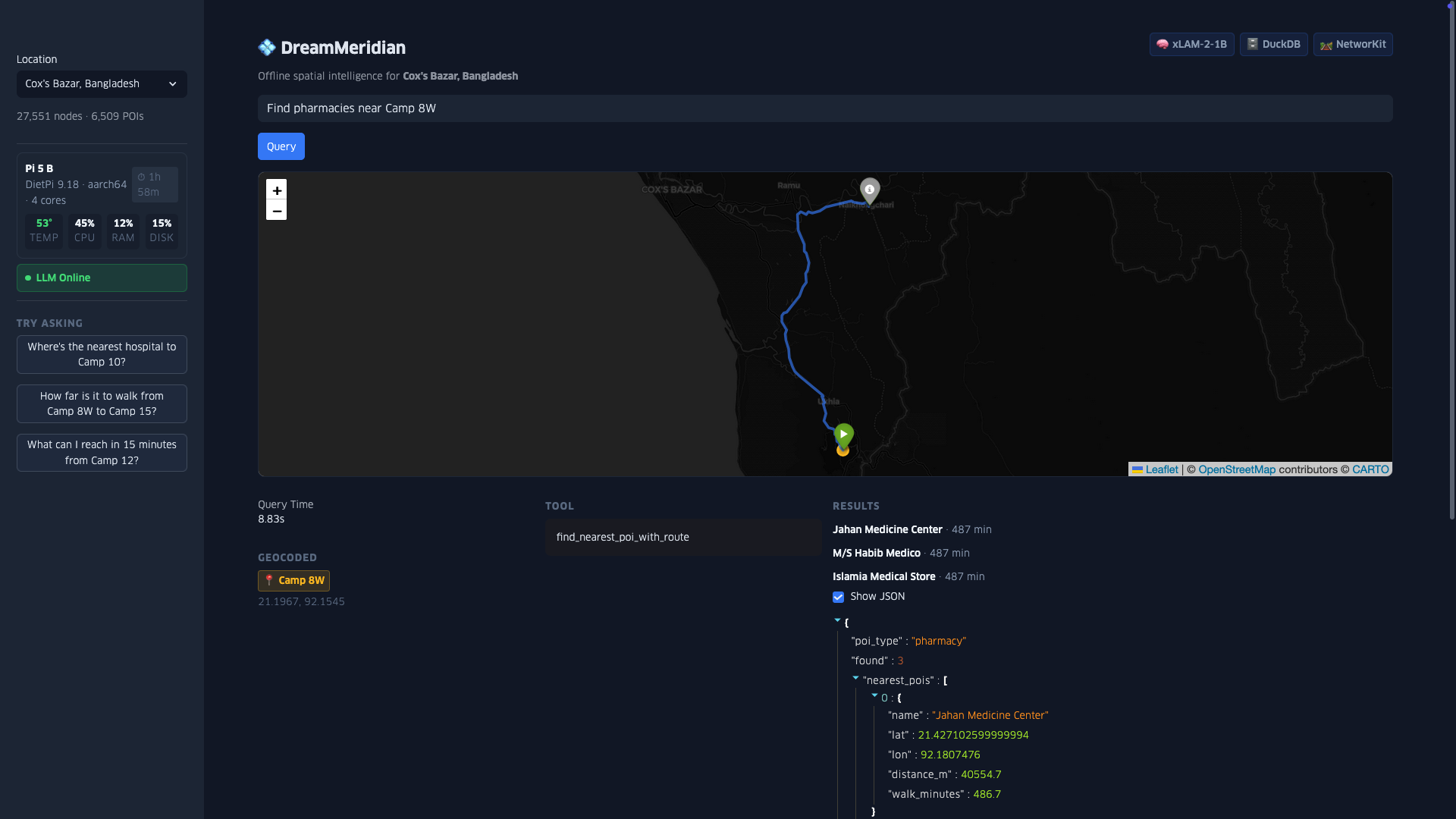This screenshot has height=819, width=1456.
Task: Open the Location dropdown
Action: click(x=102, y=84)
